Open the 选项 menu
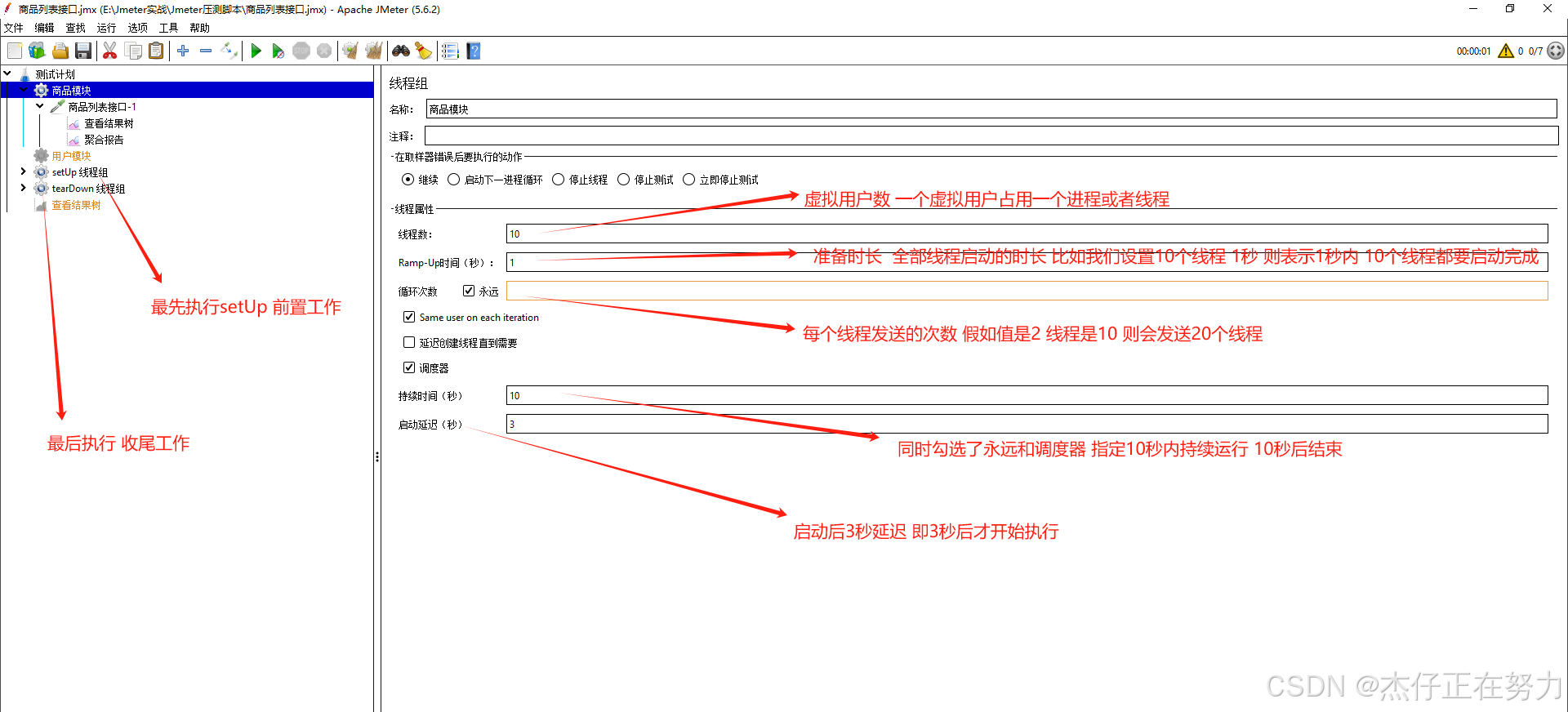The image size is (1568, 712). 137,28
